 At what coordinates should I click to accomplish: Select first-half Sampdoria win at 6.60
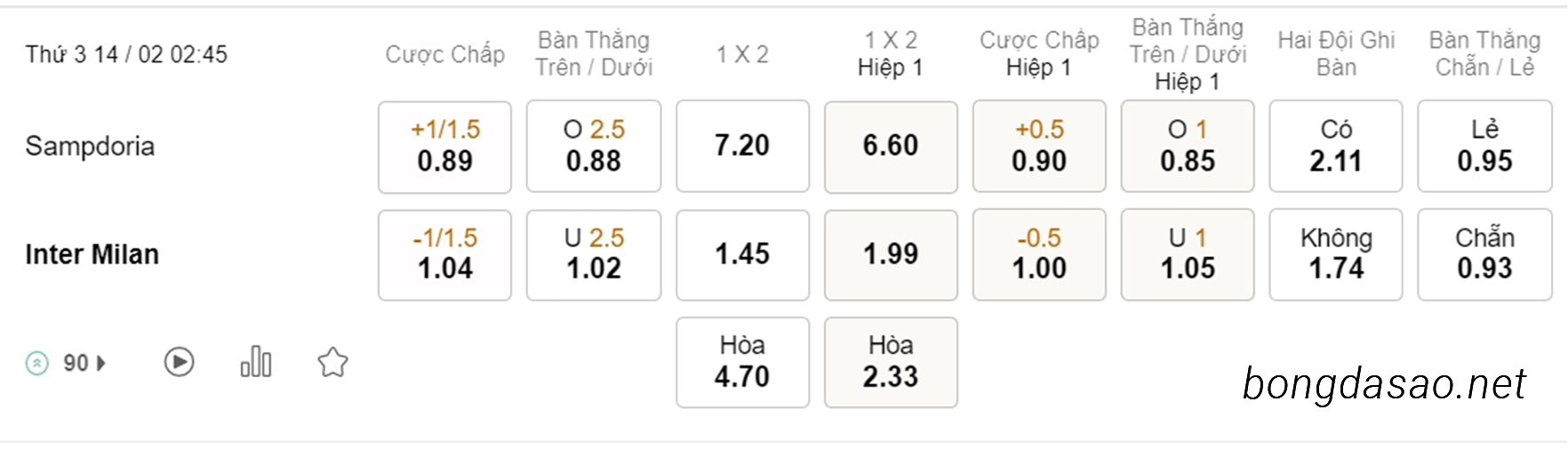click(891, 147)
